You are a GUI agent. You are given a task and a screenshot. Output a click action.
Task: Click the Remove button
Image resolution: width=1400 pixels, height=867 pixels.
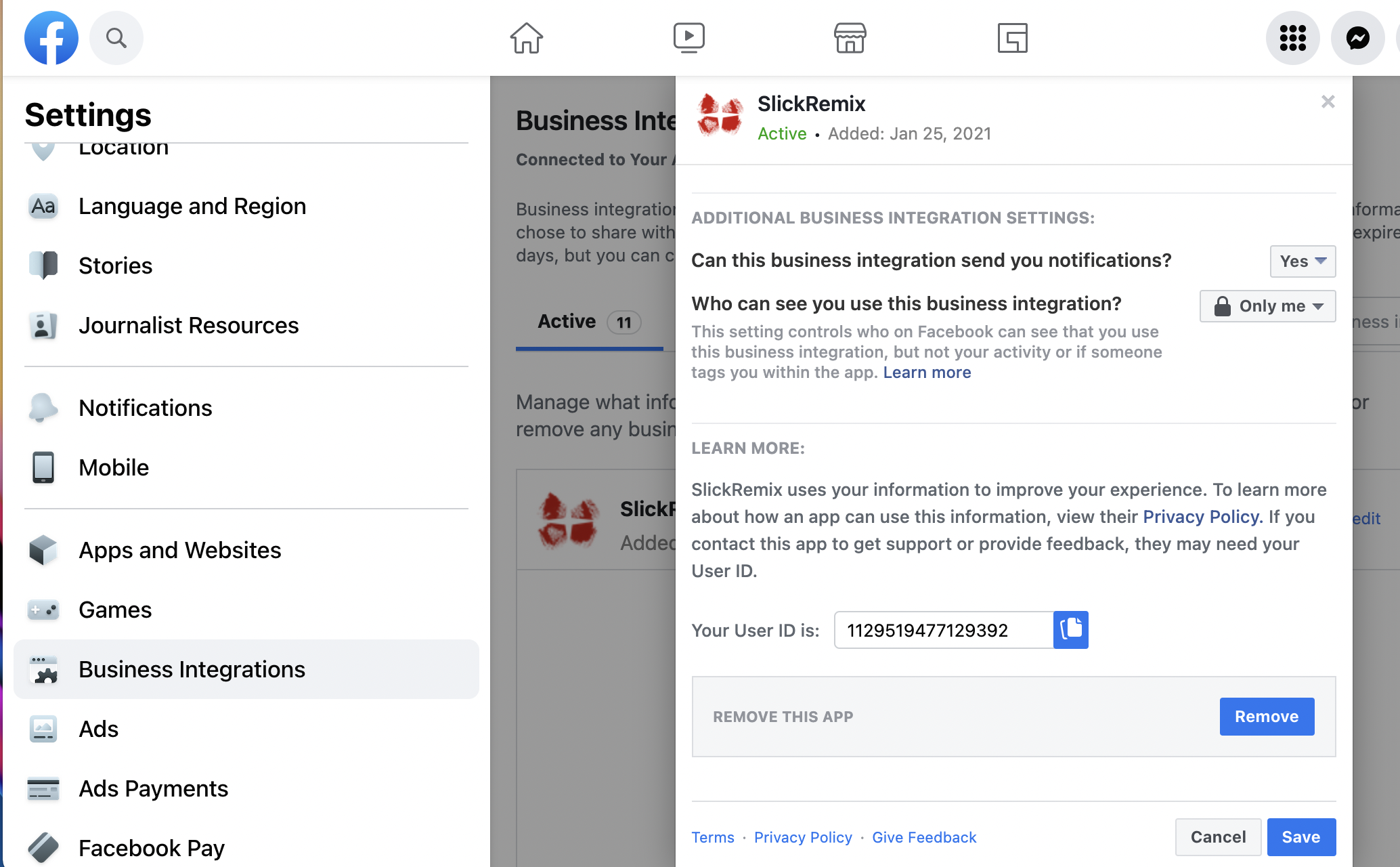click(x=1267, y=717)
